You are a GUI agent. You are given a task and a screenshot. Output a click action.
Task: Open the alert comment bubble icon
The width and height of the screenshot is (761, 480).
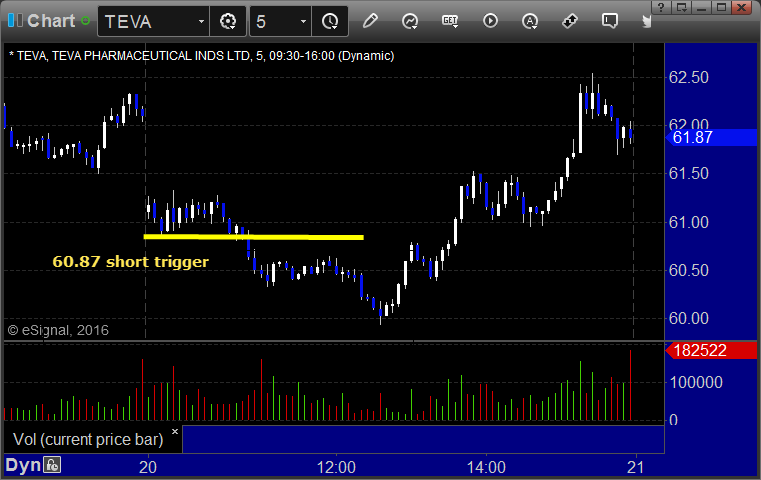point(610,21)
